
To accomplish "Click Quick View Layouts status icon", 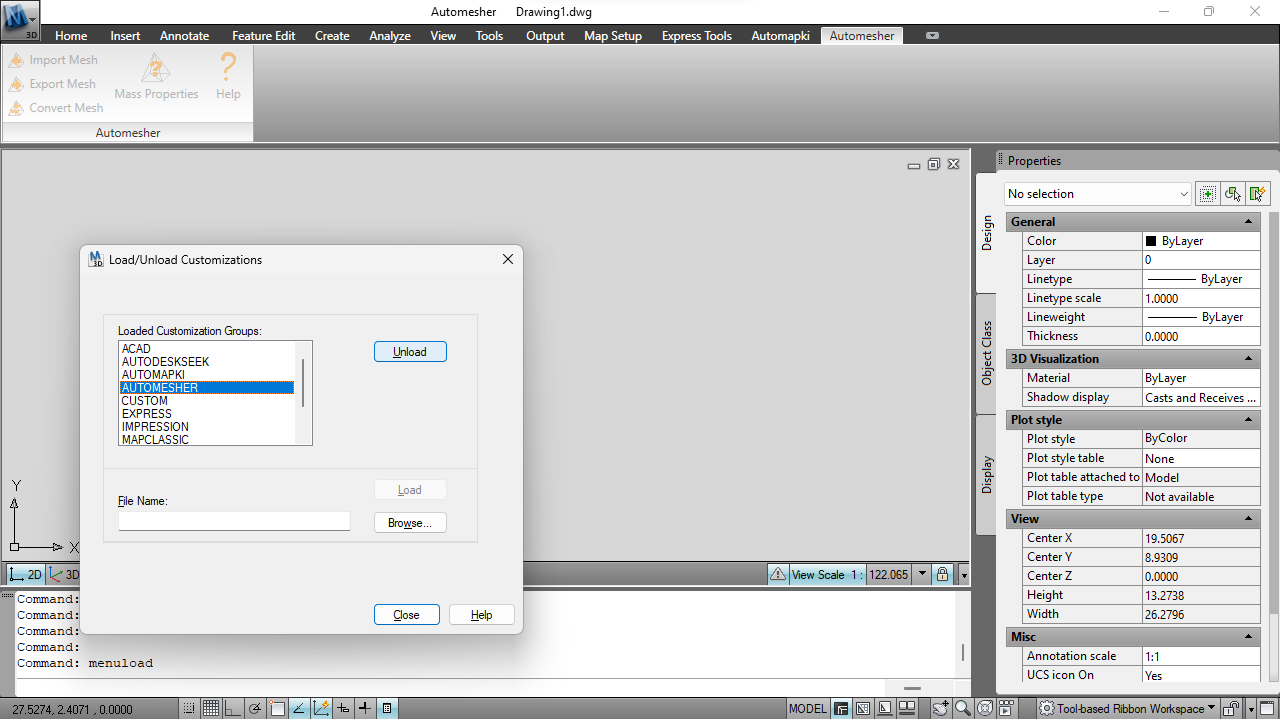I will coord(885,709).
